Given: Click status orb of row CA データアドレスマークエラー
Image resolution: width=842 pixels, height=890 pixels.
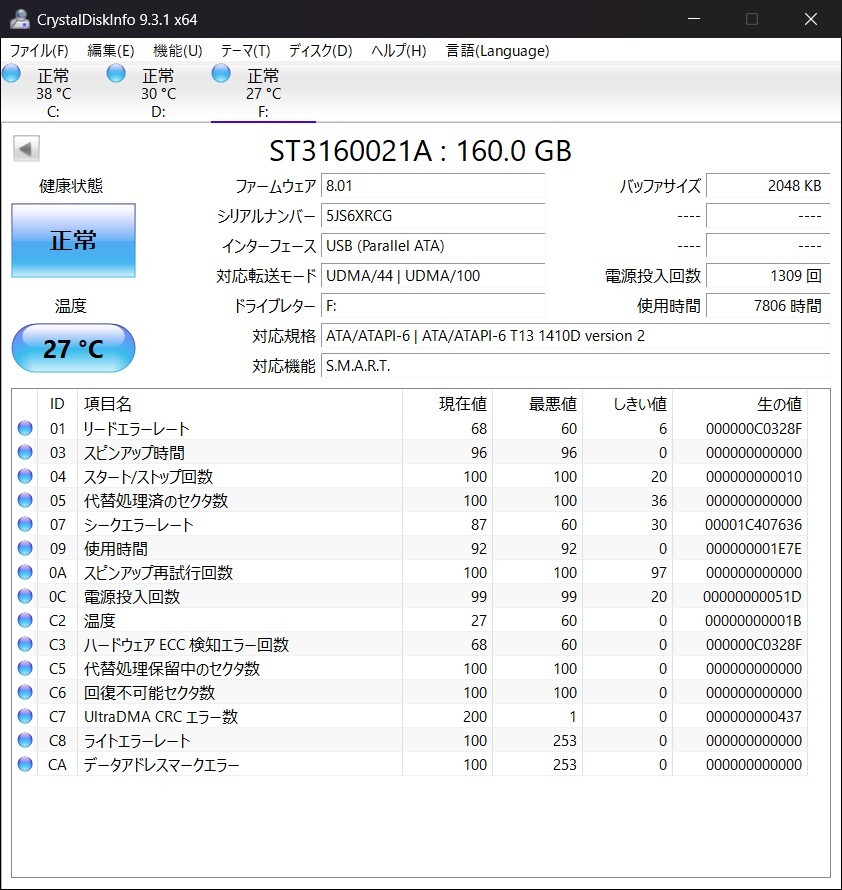Looking at the screenshot, I should [25, 764].
